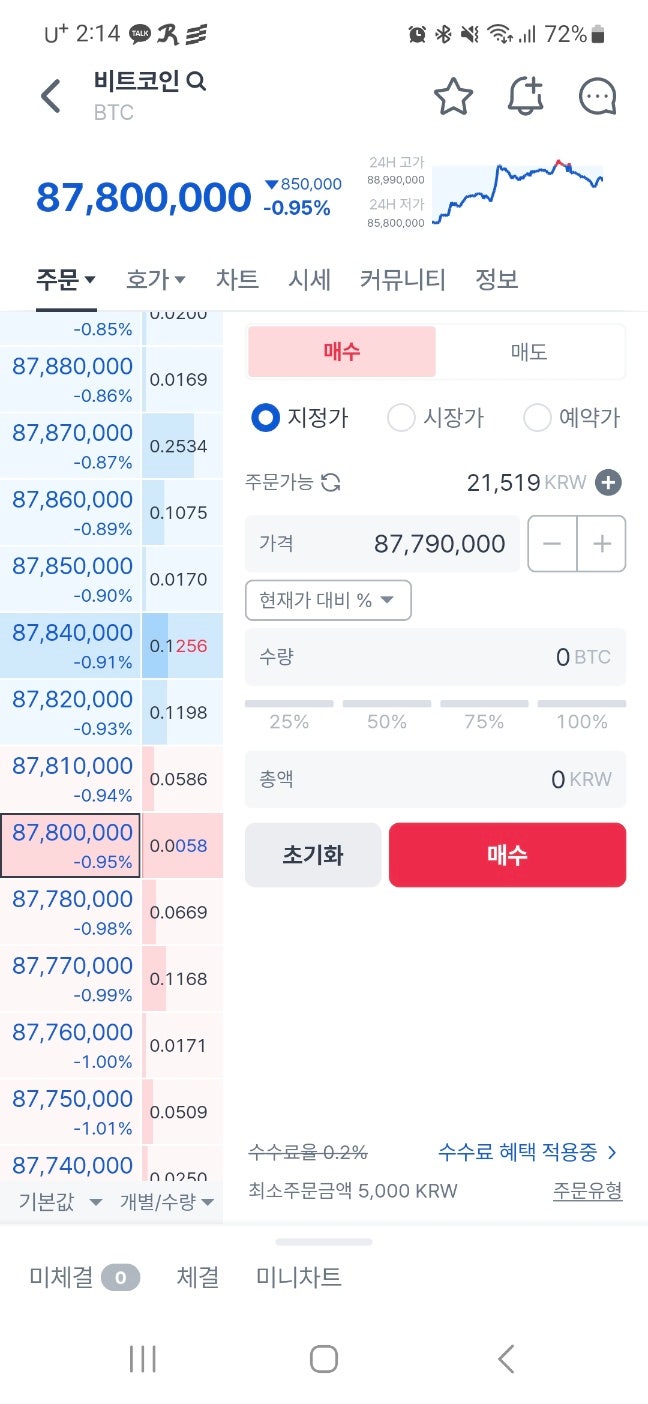The height and width of the screenshot is (1404, 648).
Task: Increase price with the plus stepper
Action: coord(601,543)
